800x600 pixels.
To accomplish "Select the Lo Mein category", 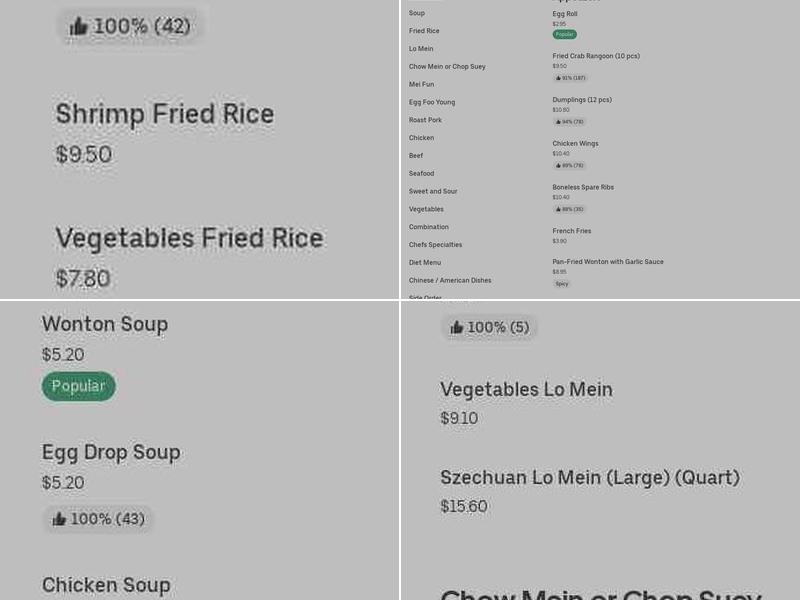I will click(421, 48).
